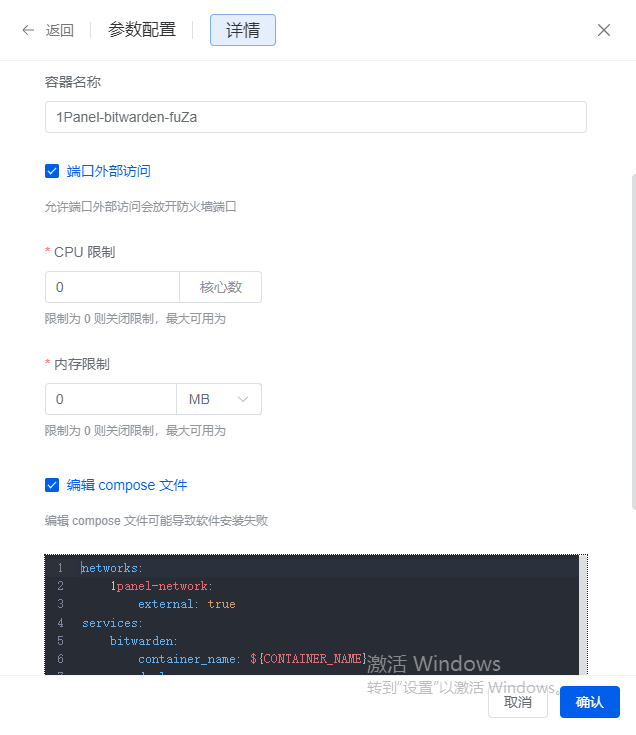The width and height of the screenshot is (636, 735).
Task: Open the MB unit dropdown
Action: click(218, 399)
